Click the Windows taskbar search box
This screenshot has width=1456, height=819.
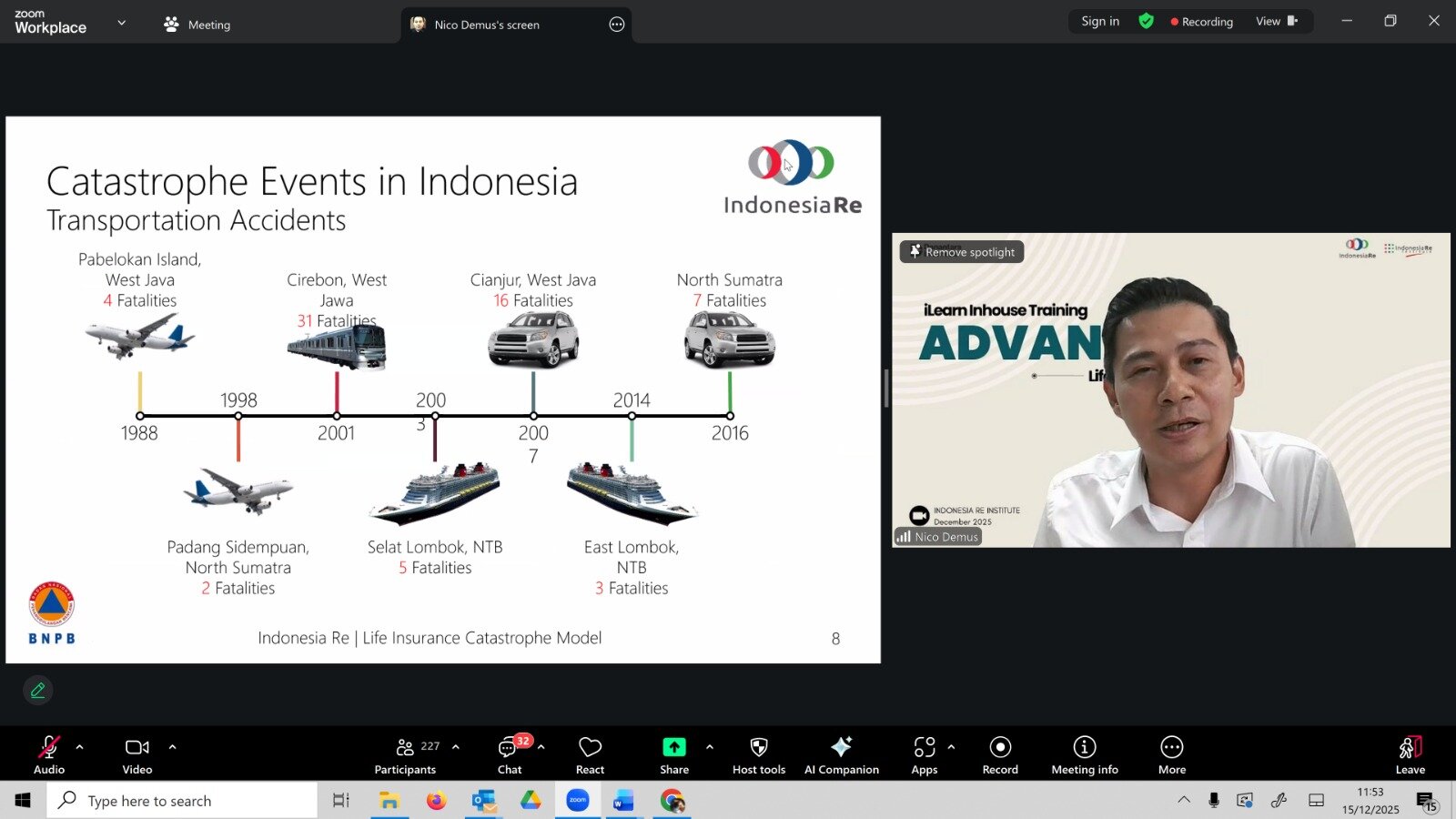click(182, 801)
